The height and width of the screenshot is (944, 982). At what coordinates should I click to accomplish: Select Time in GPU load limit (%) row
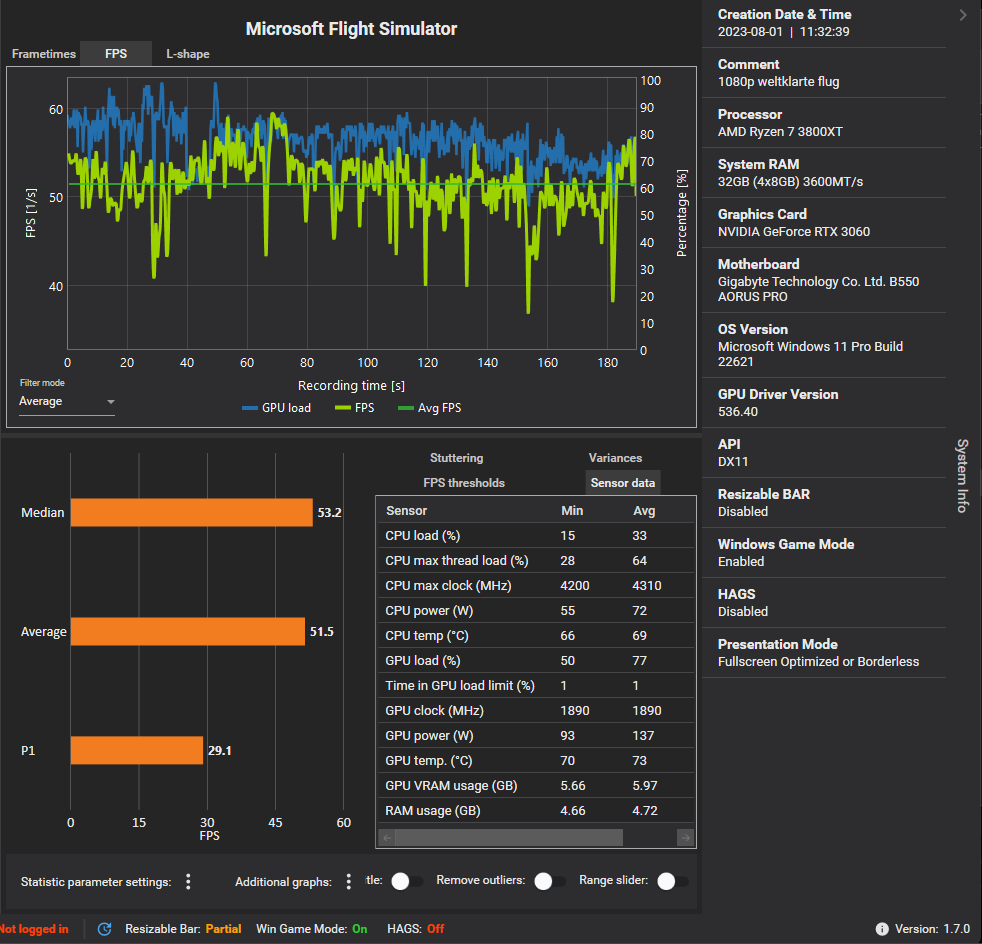pyautogui.click(x=536, y=686)
